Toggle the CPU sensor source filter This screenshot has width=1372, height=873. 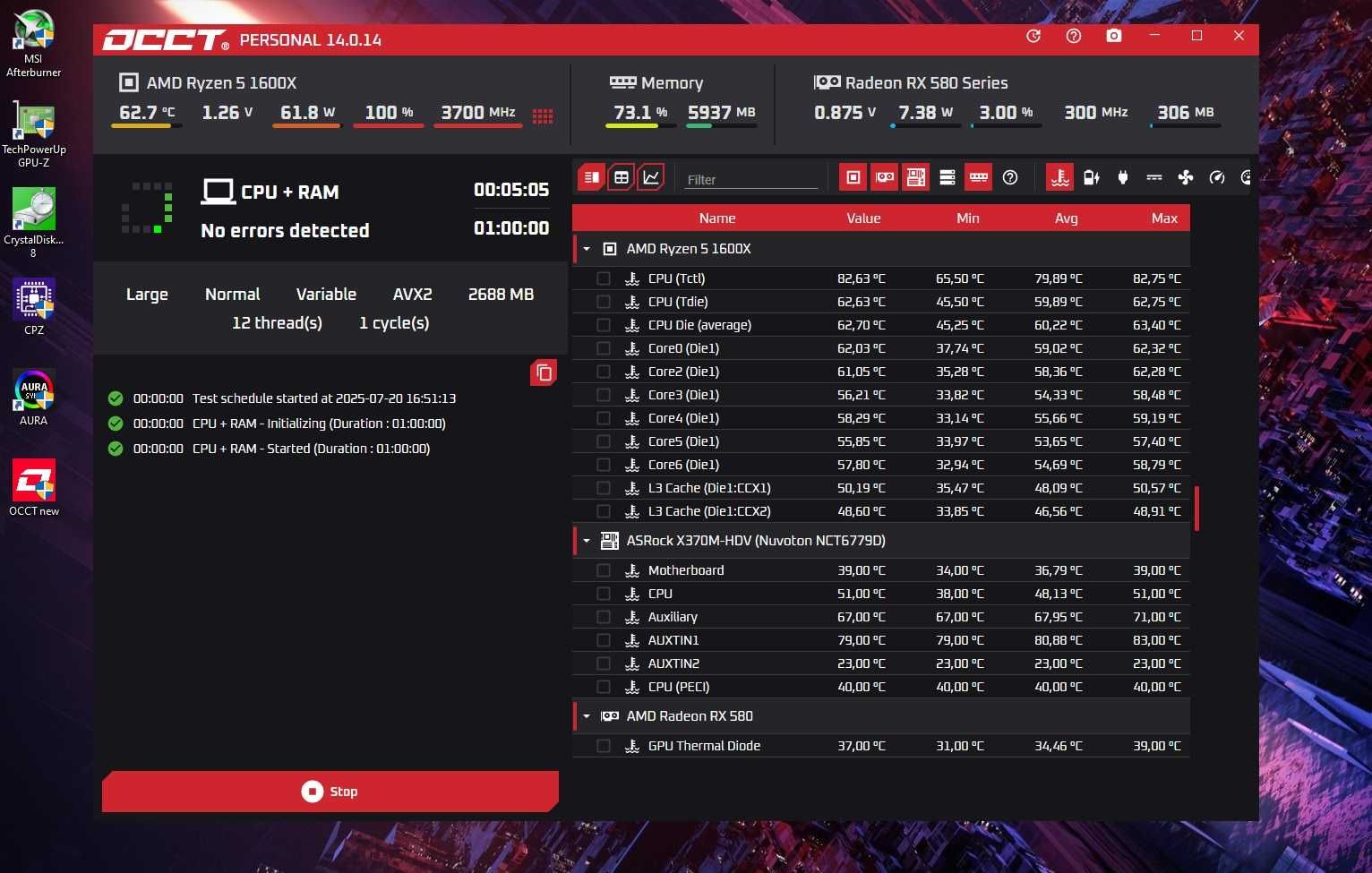tap(853, 177)
